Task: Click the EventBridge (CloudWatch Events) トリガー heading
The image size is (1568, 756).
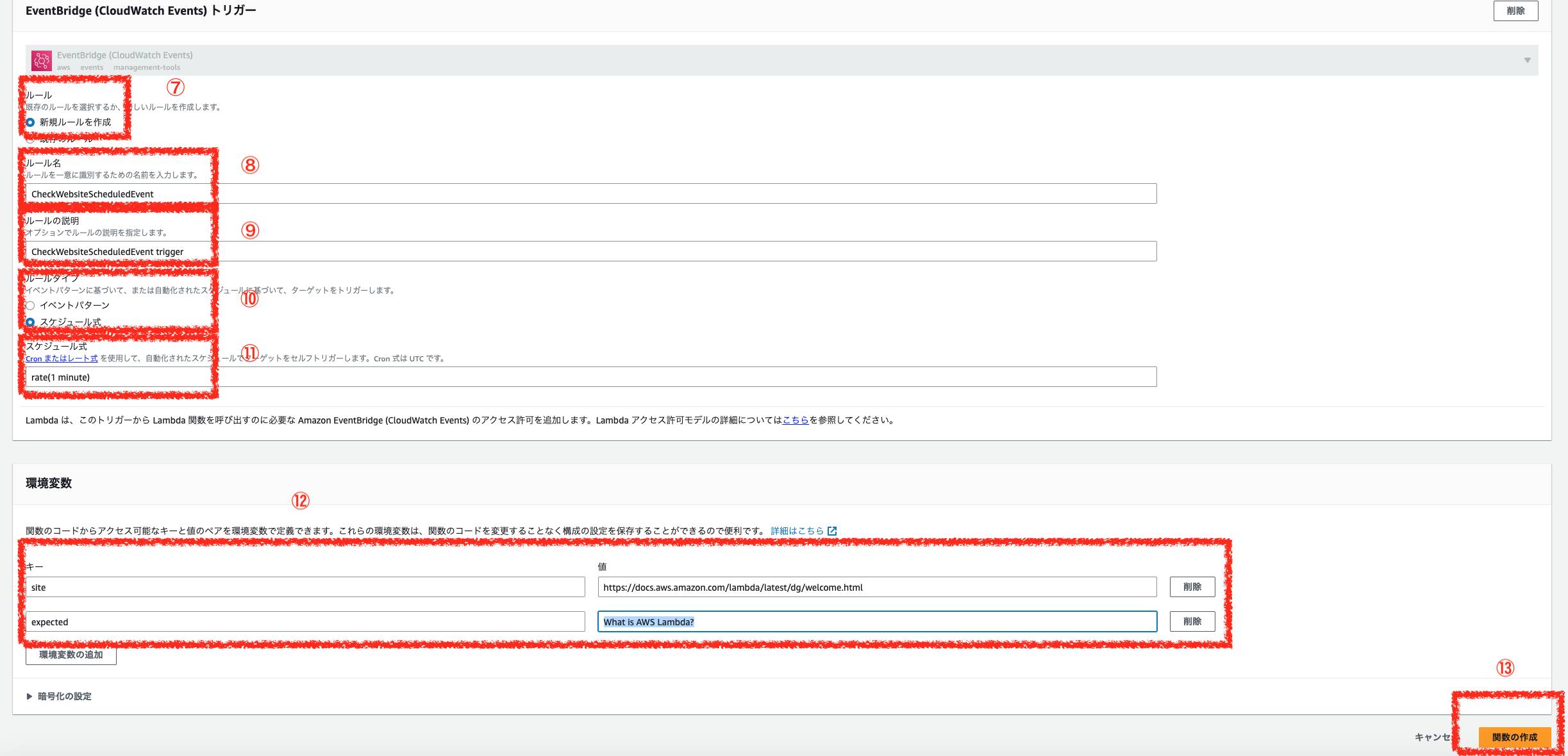Action: pos(141,11)
